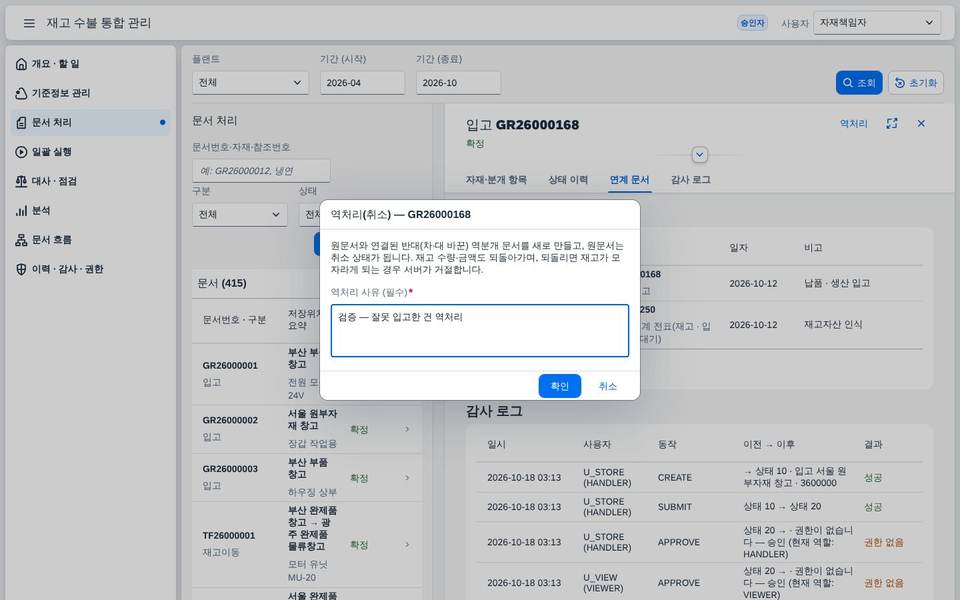This screenshot has width=960, height=600.
Task: Click the 대사·점검 scale icon
Action: point(21,181)
